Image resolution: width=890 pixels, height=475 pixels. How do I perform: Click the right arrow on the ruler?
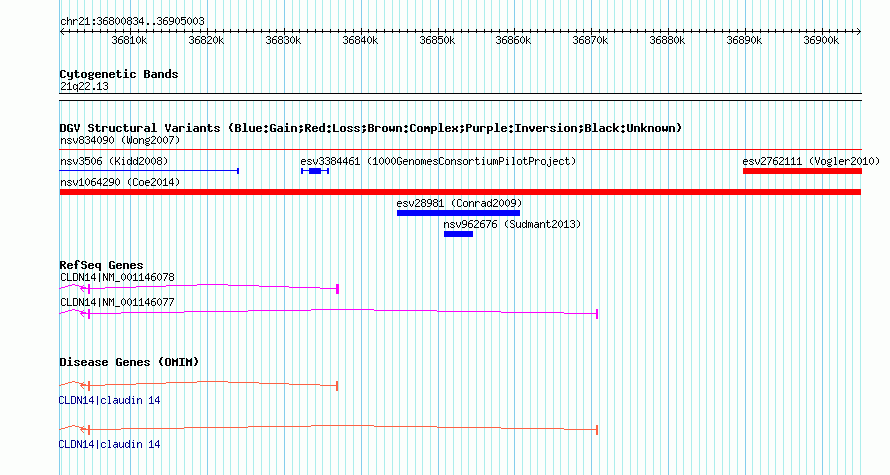tap(859, 32)
